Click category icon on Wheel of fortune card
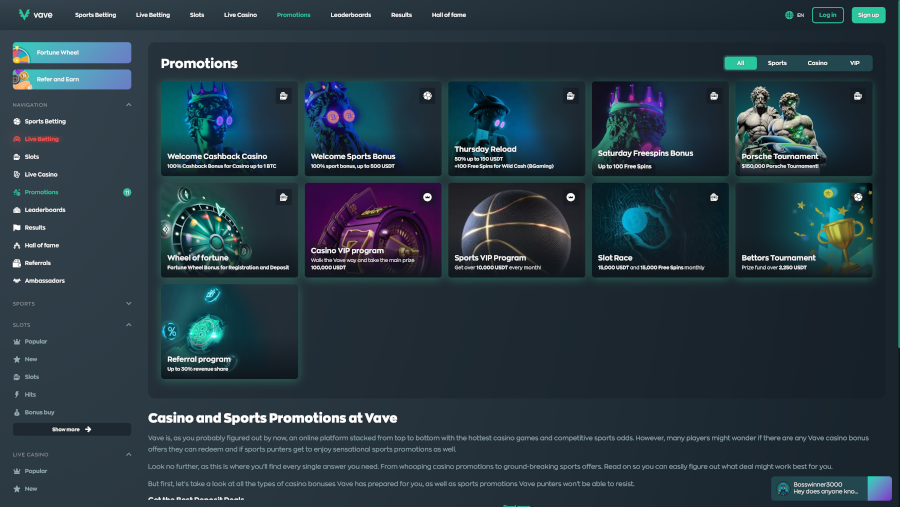Image resolution: width=900 pixels, height=507 pixels. pyautogui.click(x=284, y=197)
